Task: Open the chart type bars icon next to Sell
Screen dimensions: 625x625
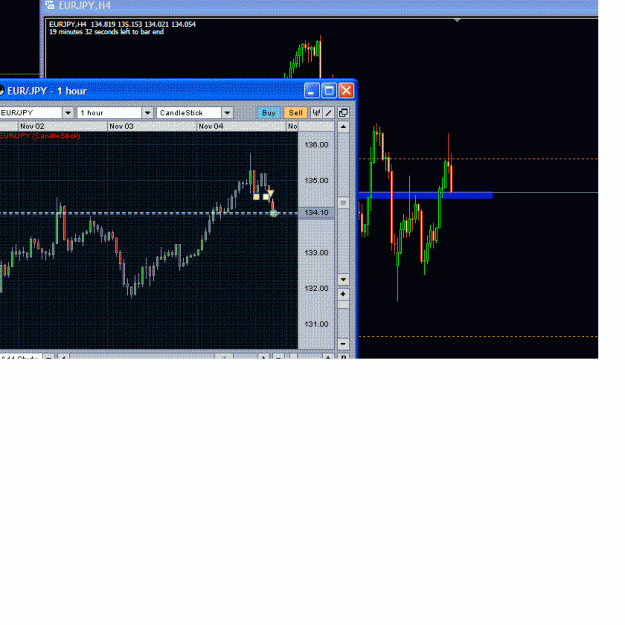Action: click(x=316, y=113)
